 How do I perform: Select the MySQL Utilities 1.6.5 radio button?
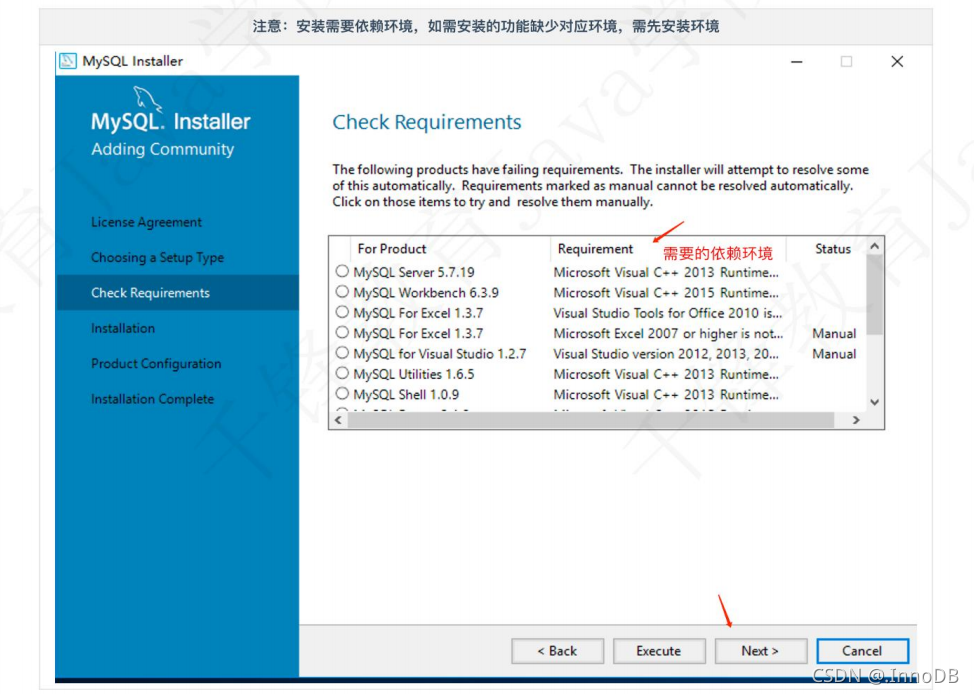click(342, 373)
